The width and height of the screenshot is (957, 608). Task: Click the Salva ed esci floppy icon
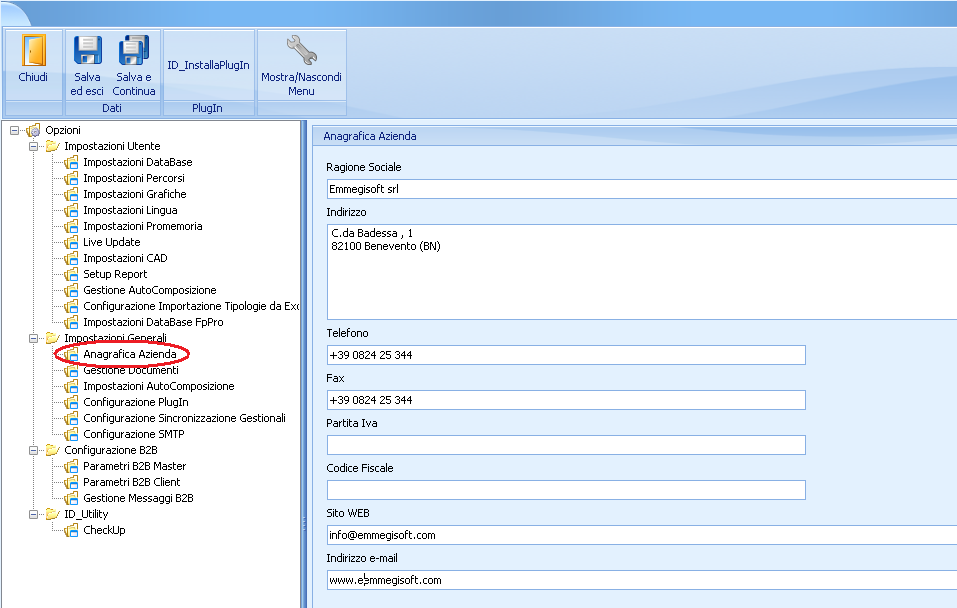pos(87,50)
